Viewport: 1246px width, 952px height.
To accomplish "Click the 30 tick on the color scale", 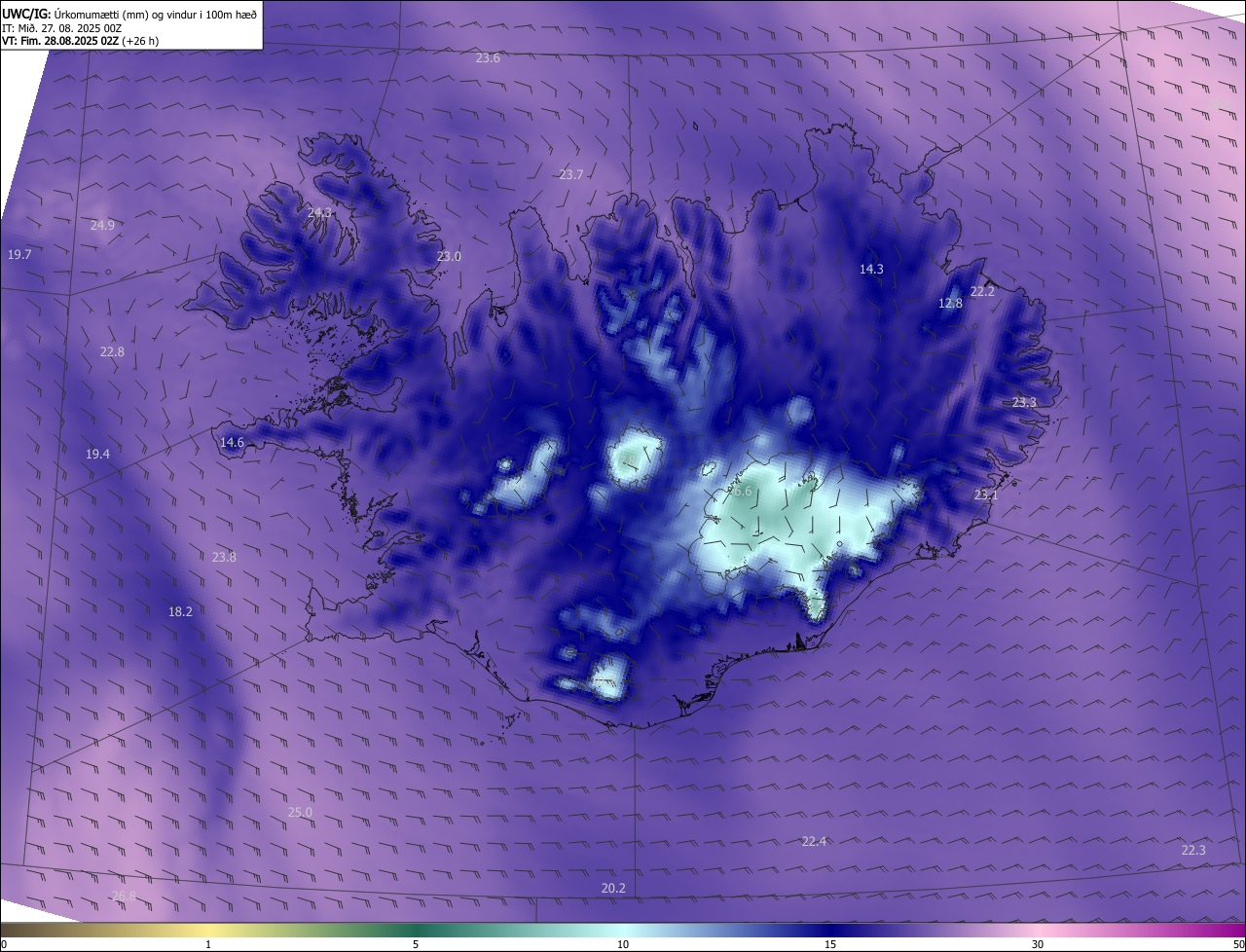I will point(1038,944).
